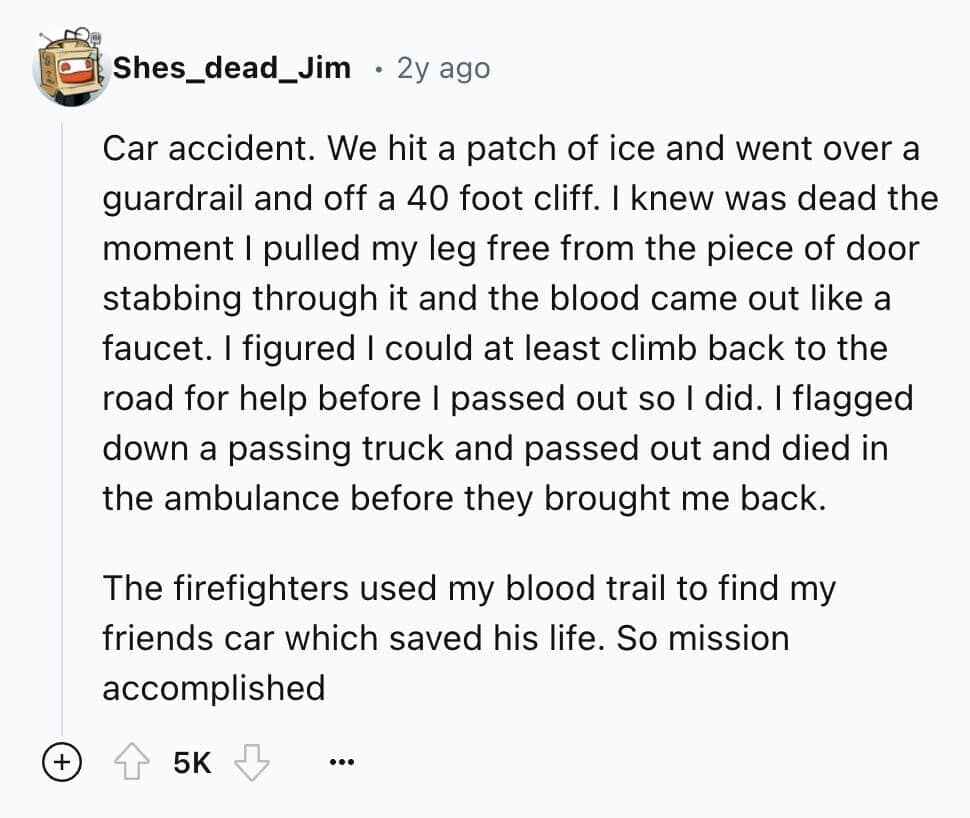Click the phrase "passing truck"

tap(338, 448)
